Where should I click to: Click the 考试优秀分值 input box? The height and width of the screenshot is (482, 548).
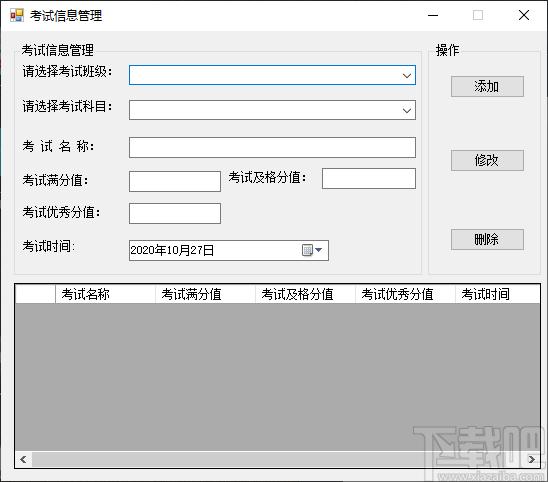[175, 214]
